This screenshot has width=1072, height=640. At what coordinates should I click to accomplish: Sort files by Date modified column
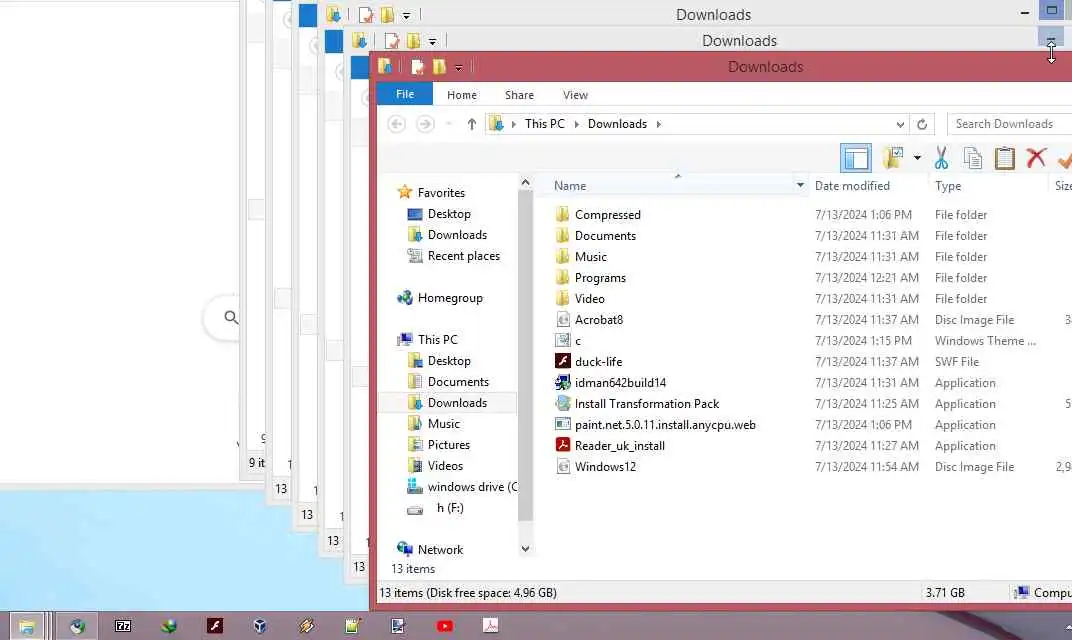pos(852,186)
